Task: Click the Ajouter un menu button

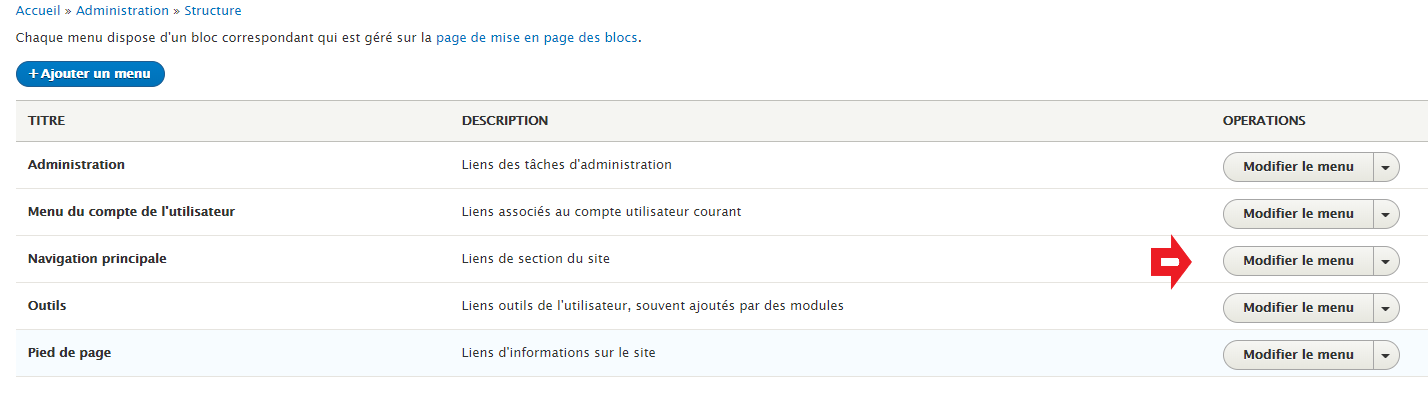Action: click(90, 74)
